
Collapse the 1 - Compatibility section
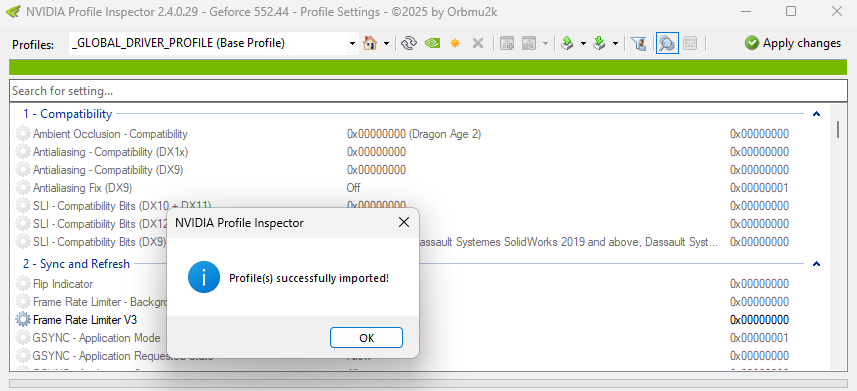click(x=816, y=114)
